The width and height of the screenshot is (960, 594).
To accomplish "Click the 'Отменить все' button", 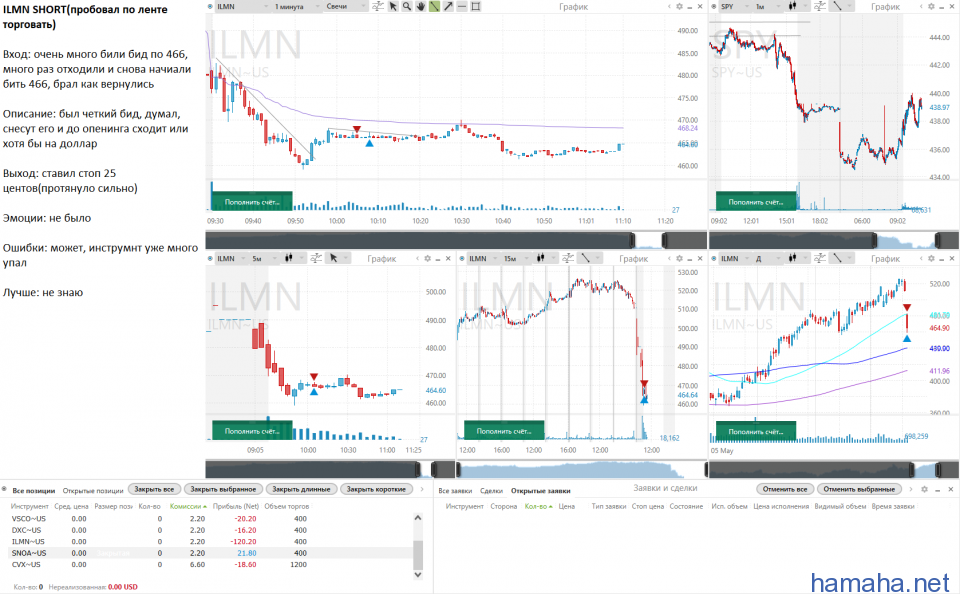I will tap(785, 489).
